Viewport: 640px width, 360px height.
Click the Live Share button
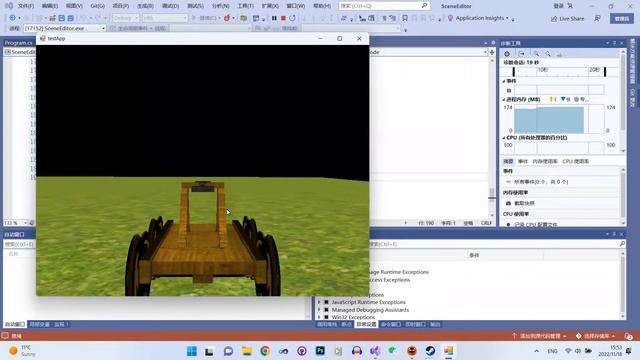click(567, 19)
